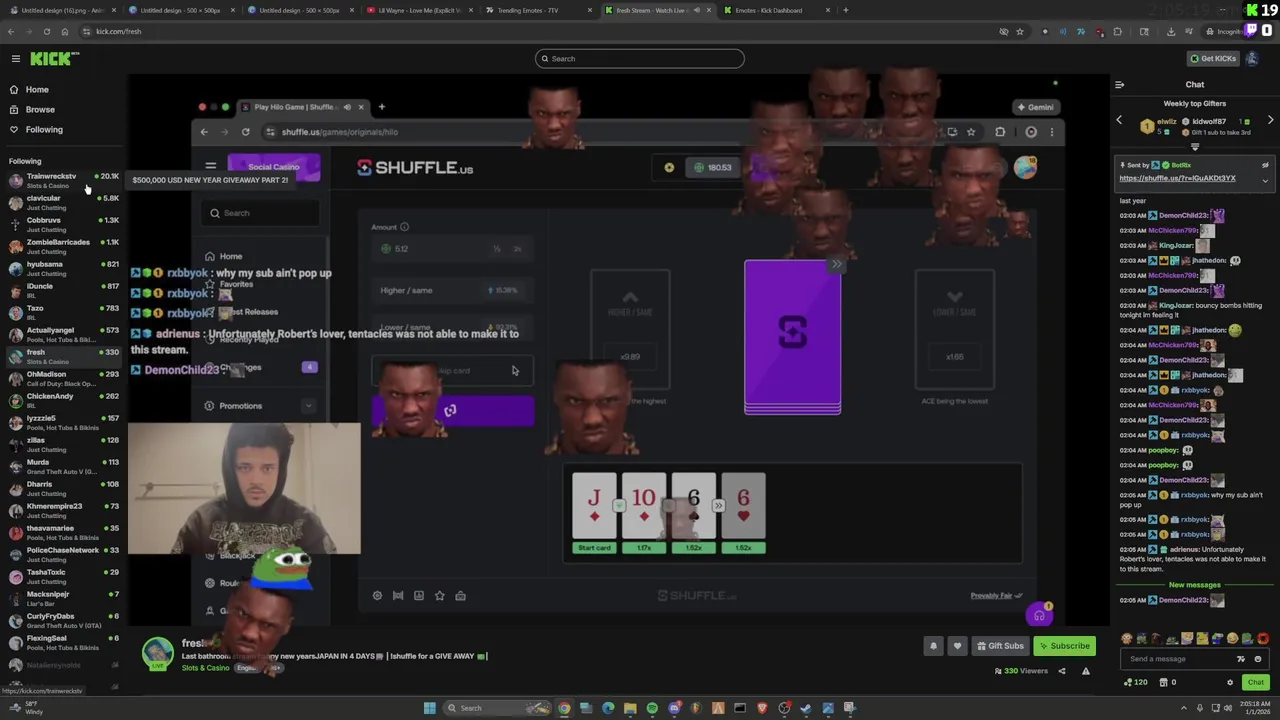Open ZombieBarricades channel in Following list
1280x720 pixels.
[x=64, y=246]
